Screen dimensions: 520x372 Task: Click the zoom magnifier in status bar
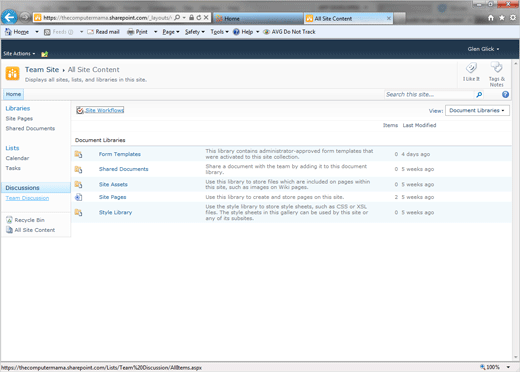pyautogui.click(x=482, y=367)
